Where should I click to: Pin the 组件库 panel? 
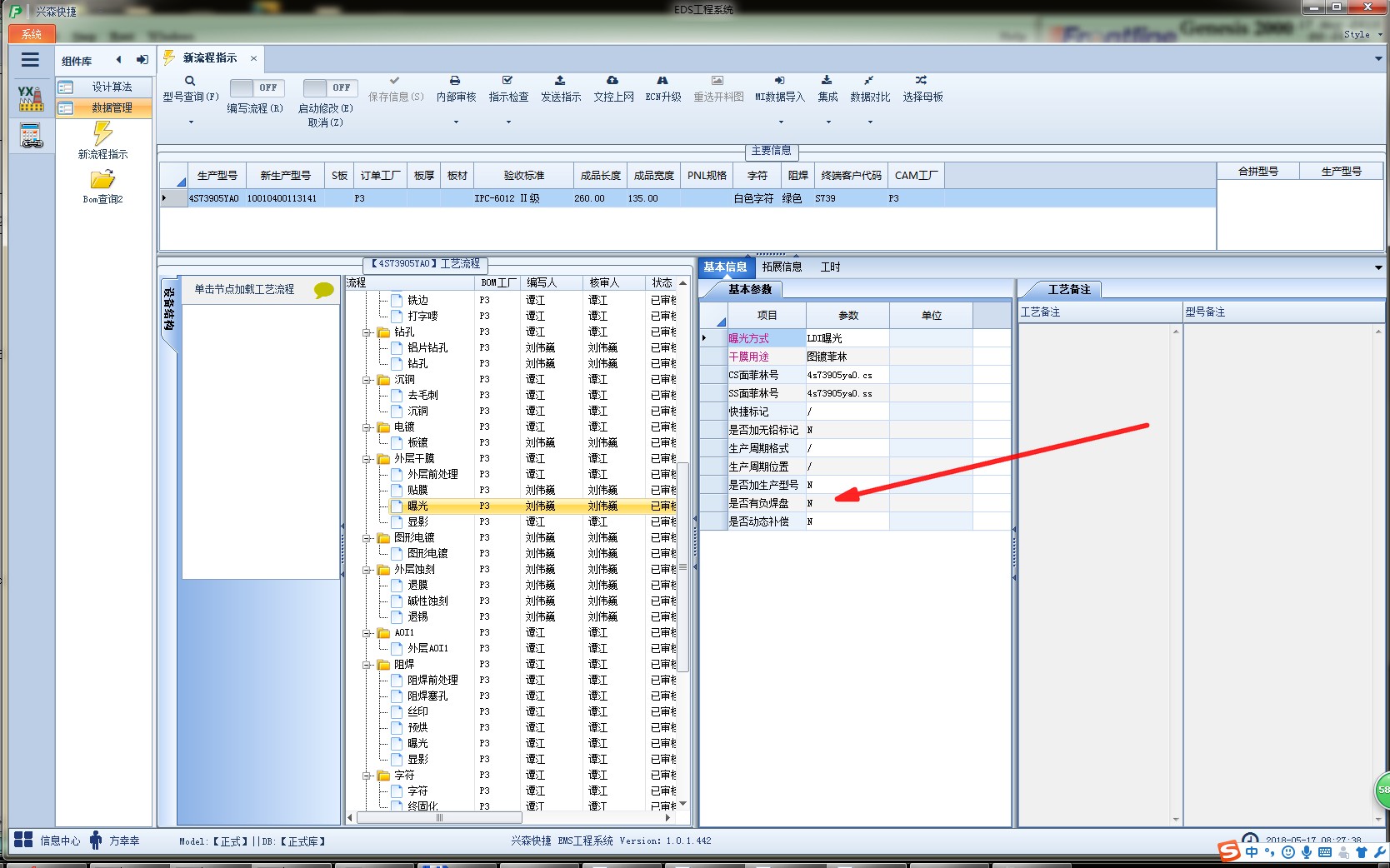142,60
